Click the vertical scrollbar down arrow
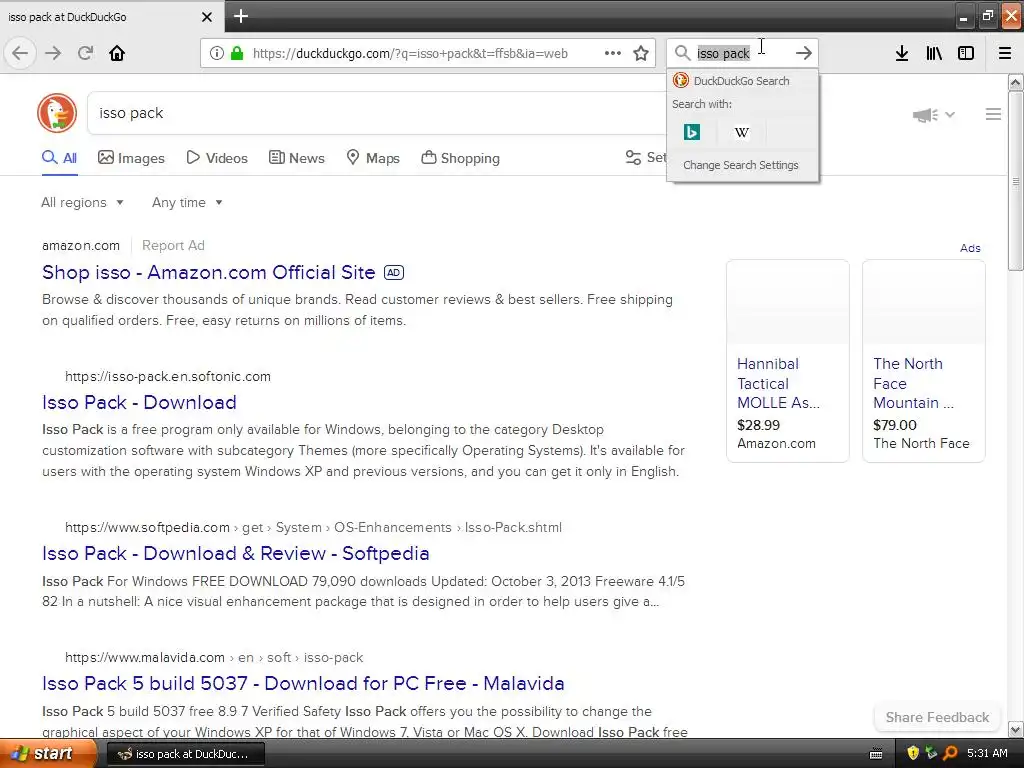Screen dimensions: 1024x768 click(x=1016, y=730)
